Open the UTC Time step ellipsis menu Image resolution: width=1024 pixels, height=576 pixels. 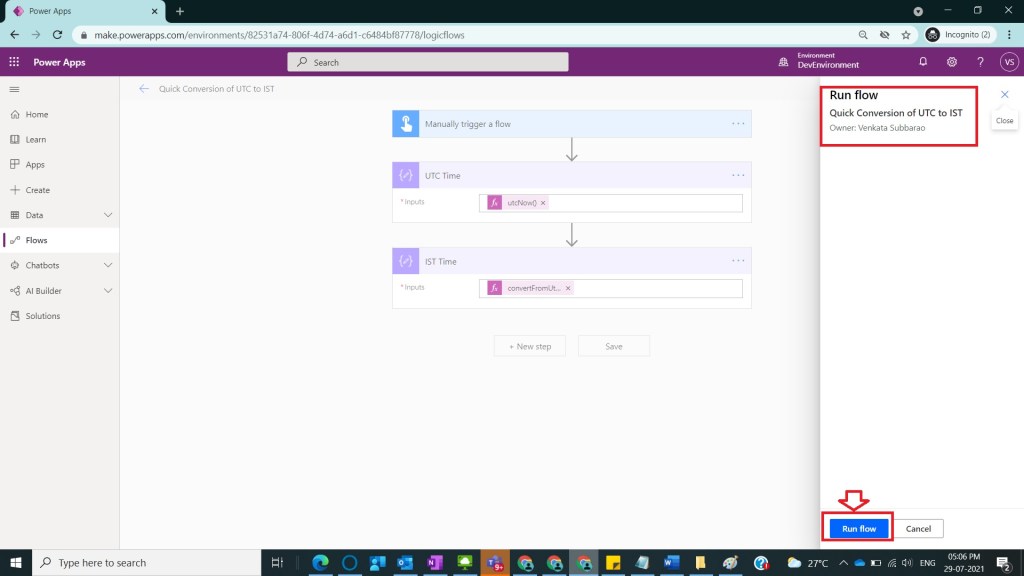pyautogui.click(x=738, y=175)
